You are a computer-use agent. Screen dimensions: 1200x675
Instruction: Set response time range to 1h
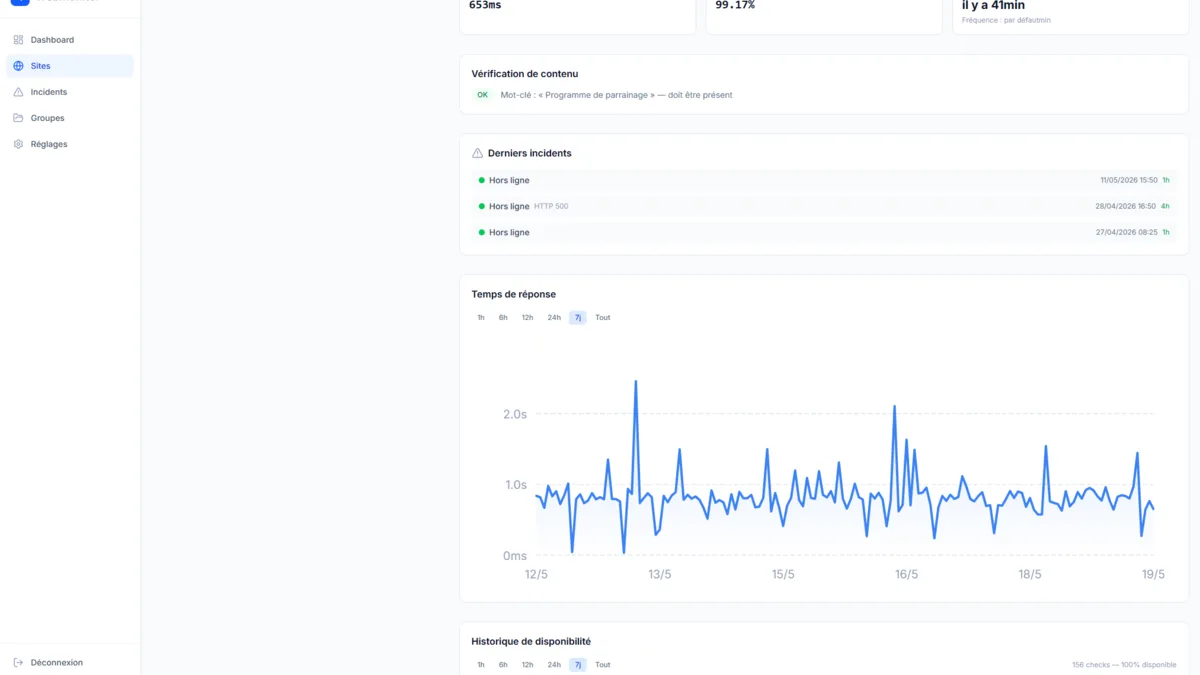(x=481, y=318)
